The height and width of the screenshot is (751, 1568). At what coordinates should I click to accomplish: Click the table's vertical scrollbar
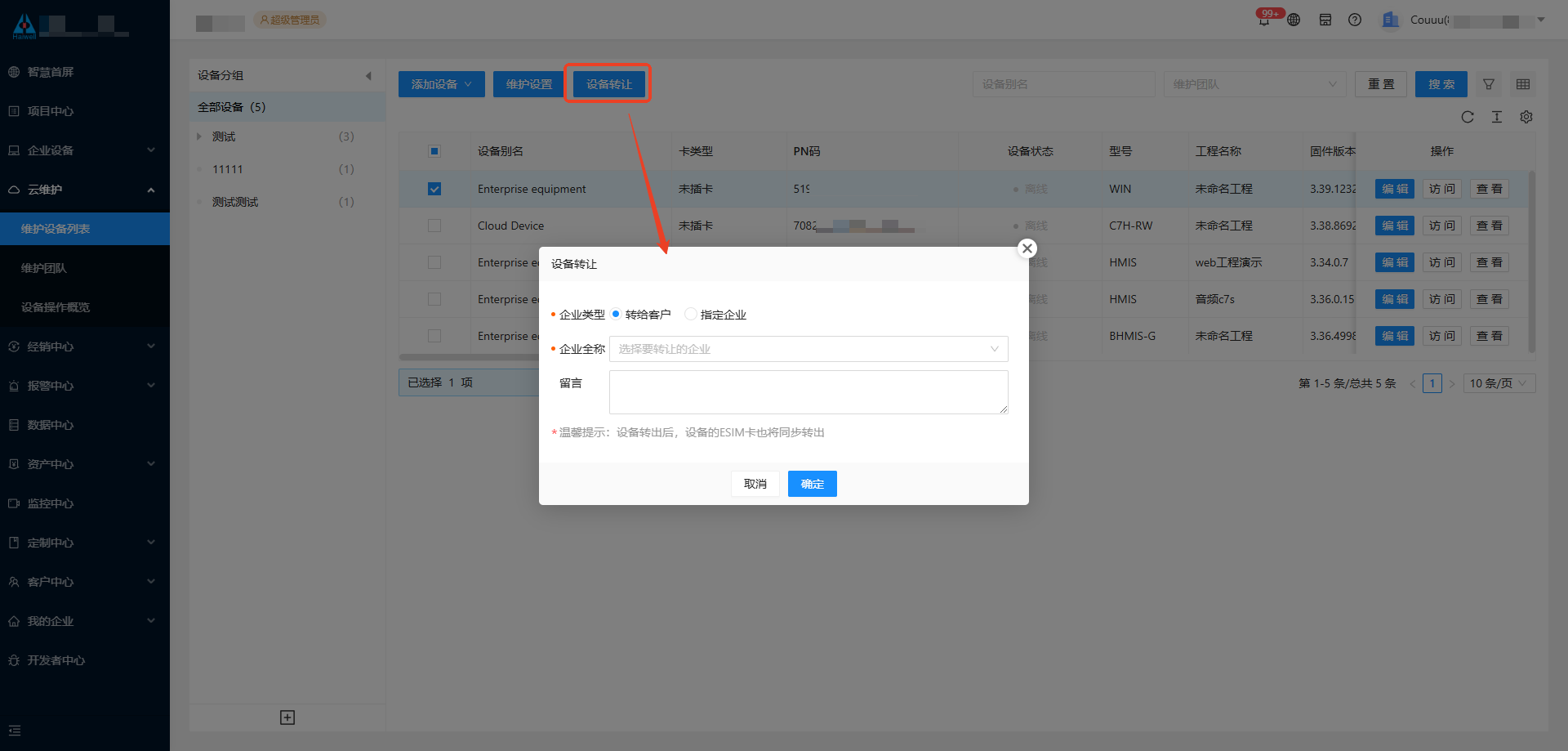pyautogui.click(x=1532, y=262)
